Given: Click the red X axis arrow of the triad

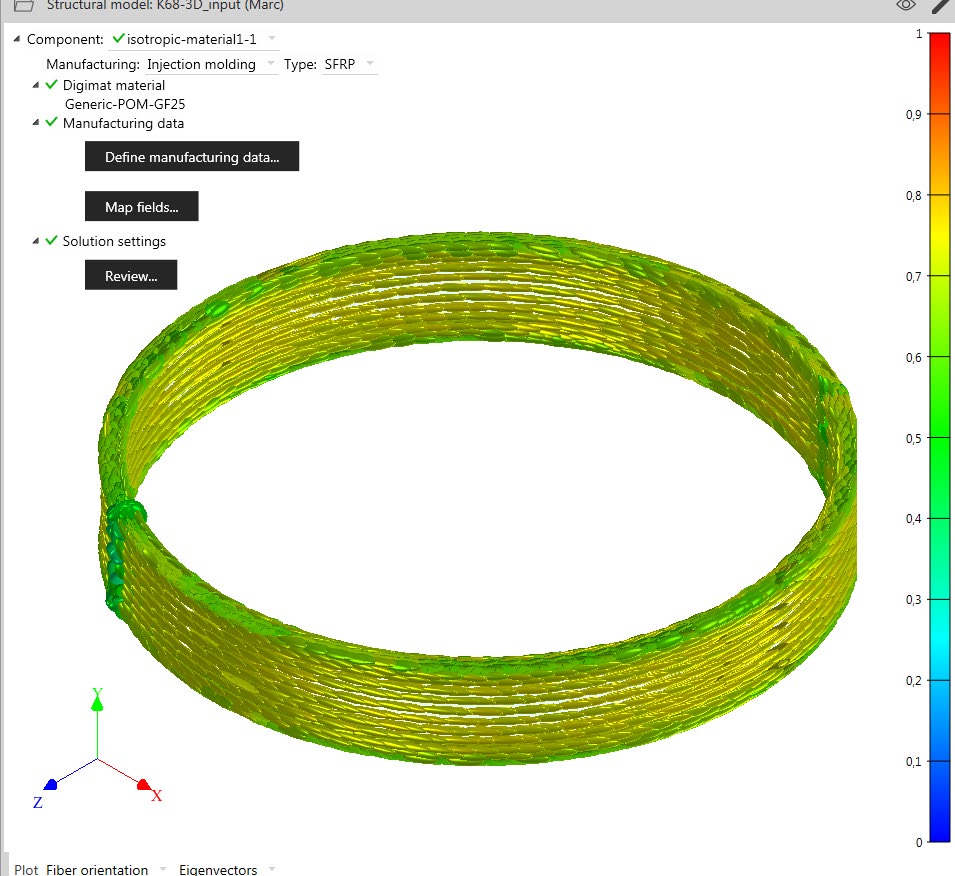Looking at the screenshot, I should [144, 784].
